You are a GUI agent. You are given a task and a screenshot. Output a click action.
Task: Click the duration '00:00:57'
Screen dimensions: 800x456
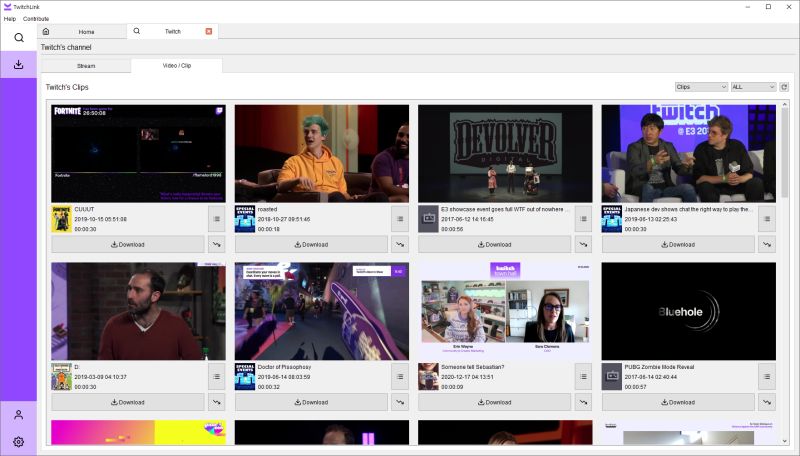pyautogui.click(x=635, y=387)
